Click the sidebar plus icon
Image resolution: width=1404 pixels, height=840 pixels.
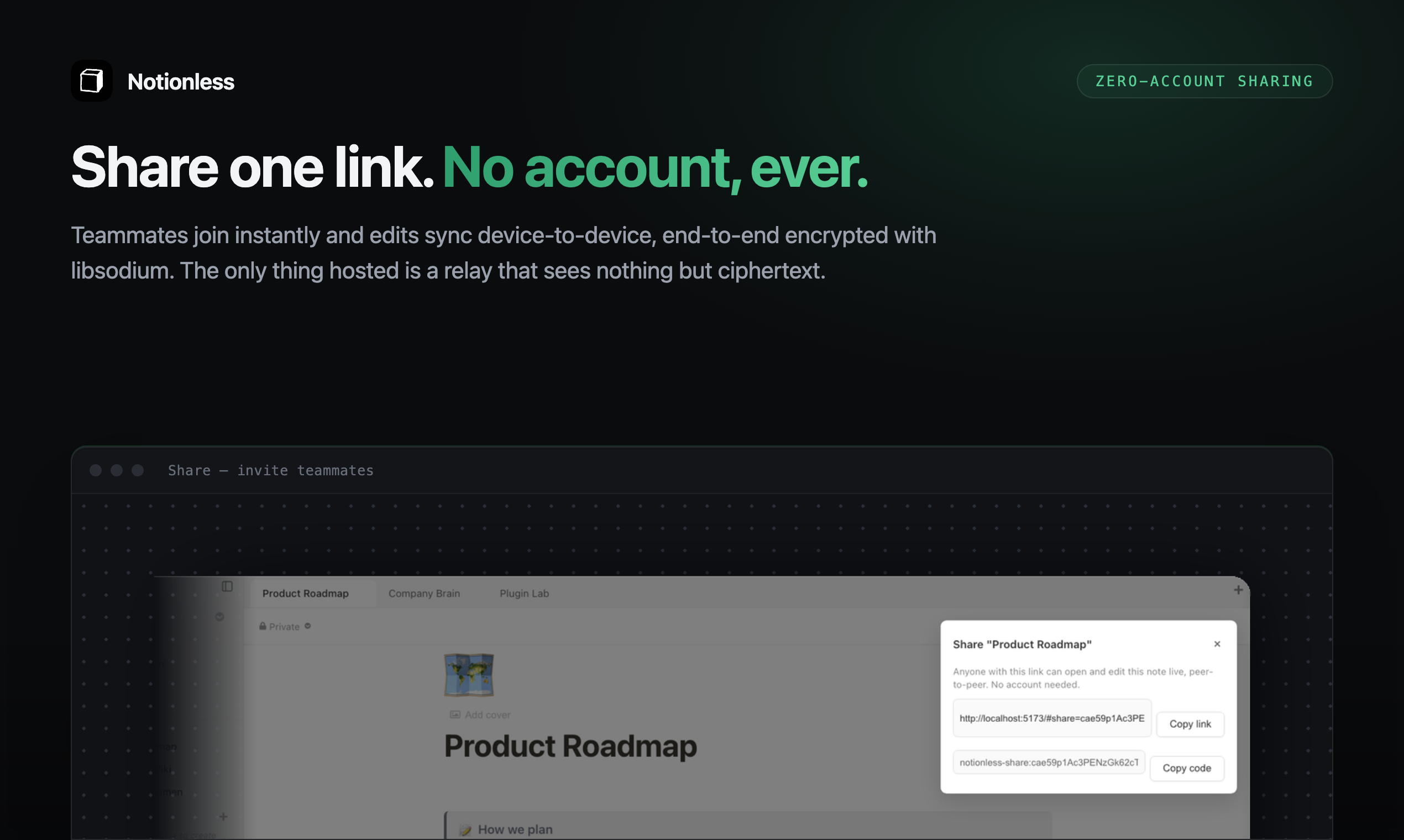[224, 817]
